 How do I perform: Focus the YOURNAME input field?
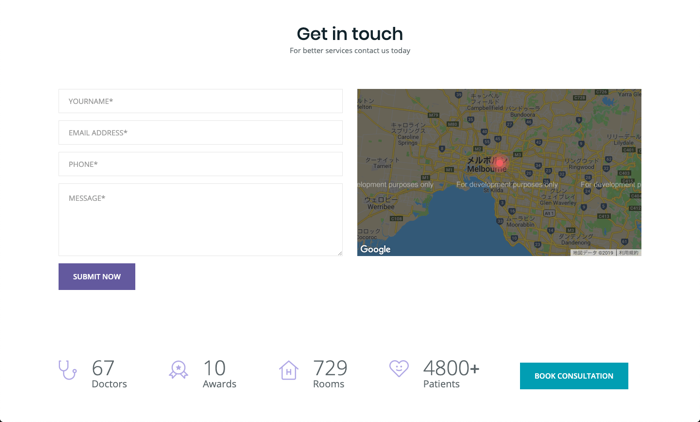pos(200,101)
